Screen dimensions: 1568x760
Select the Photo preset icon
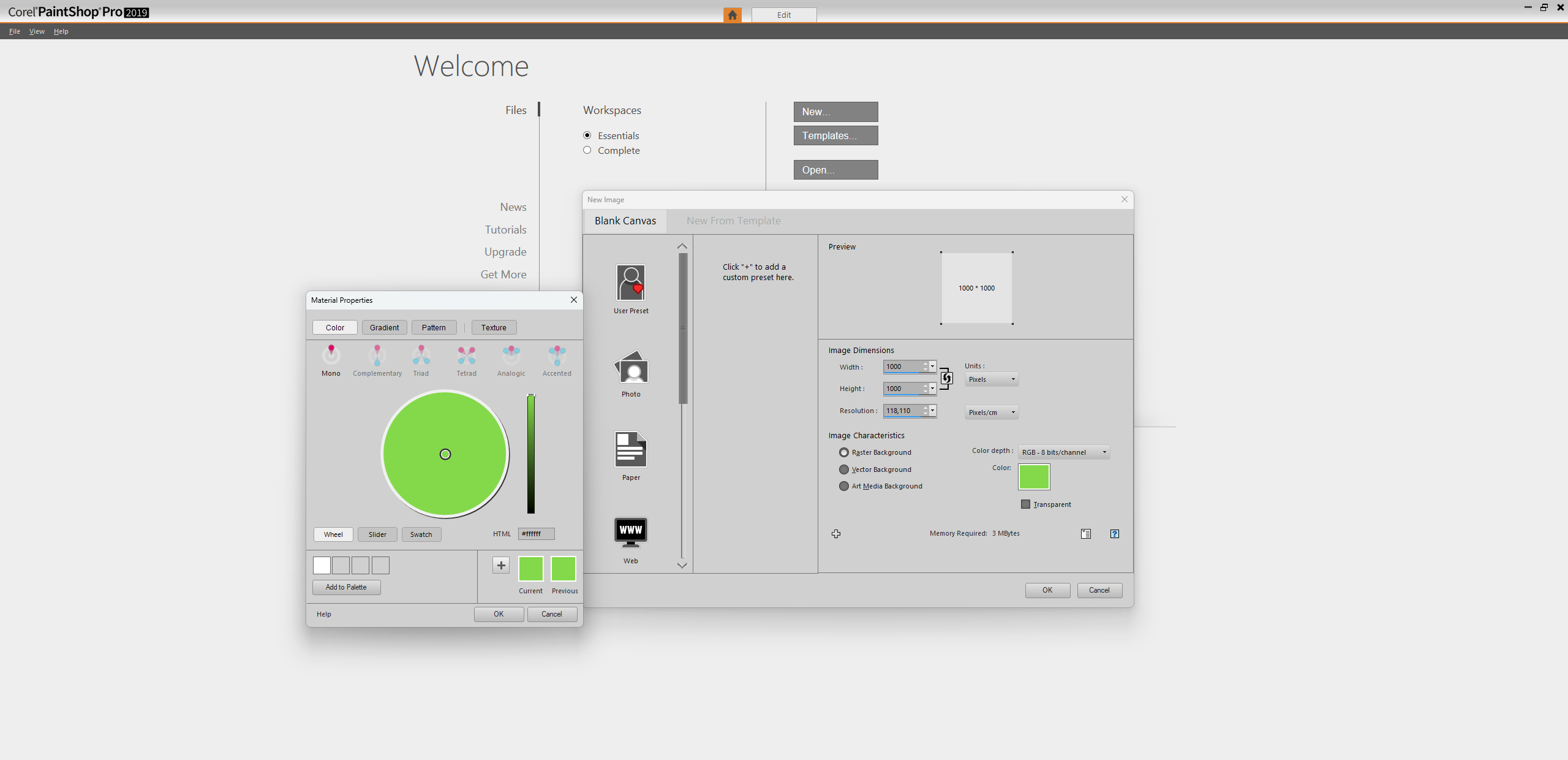pyautogui.click(x=631, y=368)
